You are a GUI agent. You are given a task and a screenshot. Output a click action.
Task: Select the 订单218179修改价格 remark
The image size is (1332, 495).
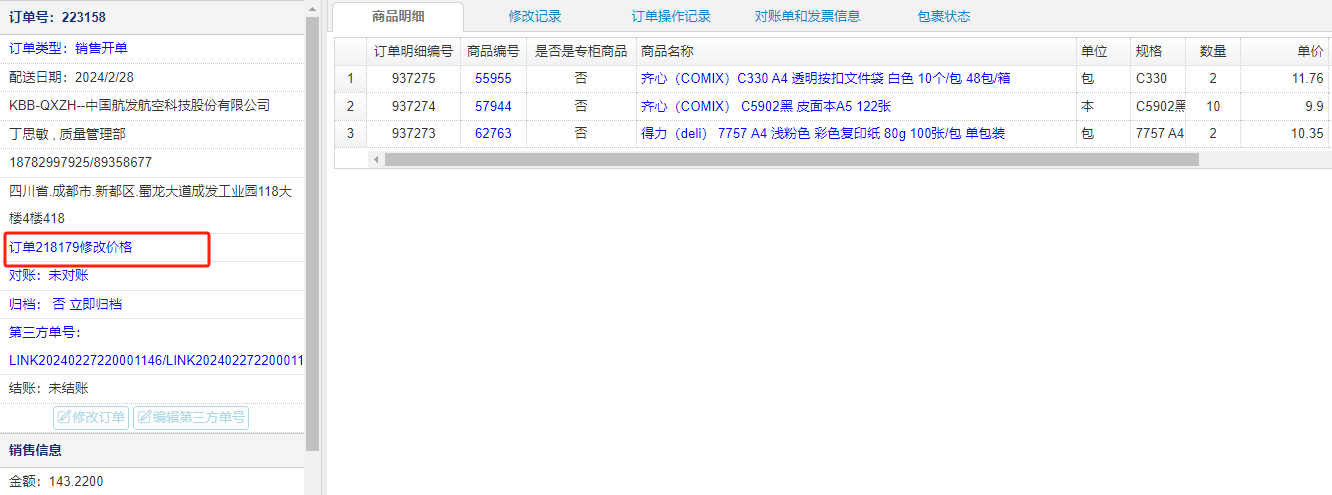71,247
